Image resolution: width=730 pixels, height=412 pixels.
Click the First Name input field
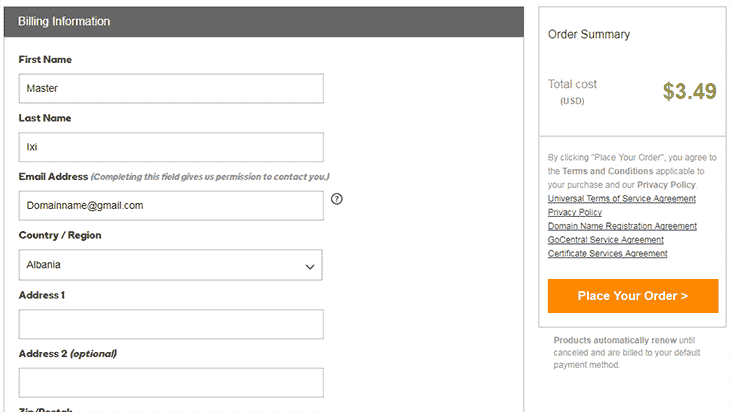pyautogui.click(x=171, y=88)
